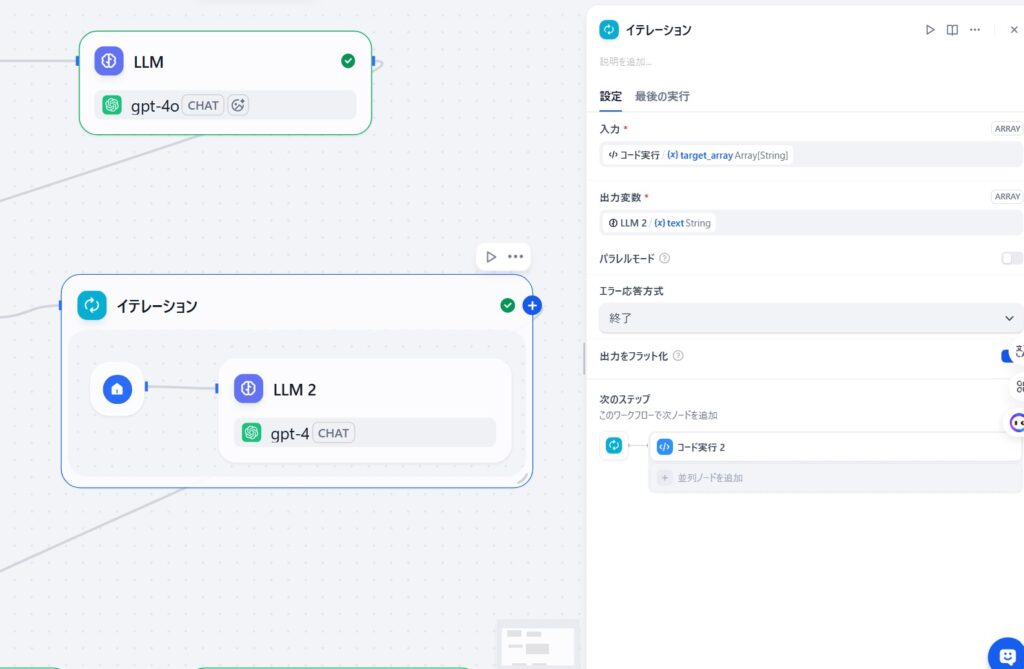Click the play button above the Iteration node

coord(491,257)
